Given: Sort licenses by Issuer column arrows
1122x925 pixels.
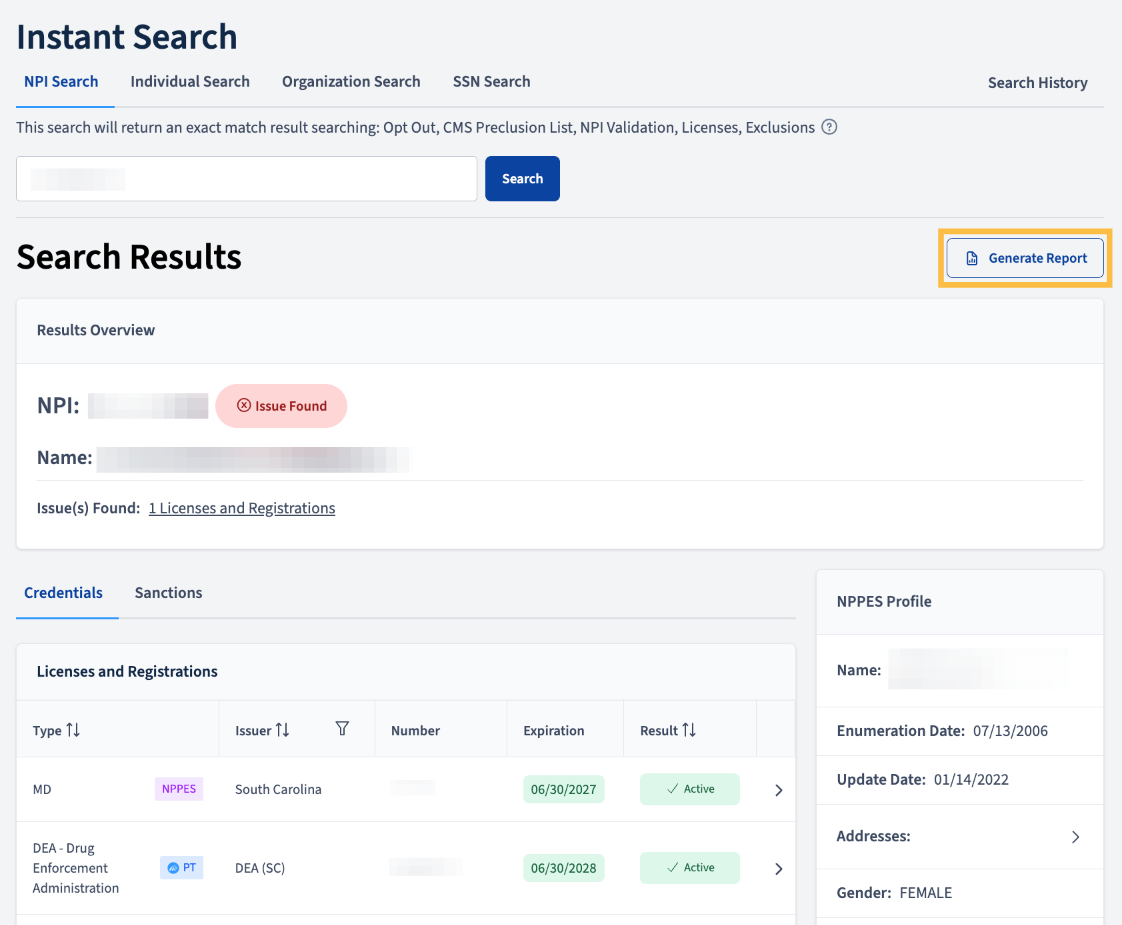Looking at the screenshot, I should pyautogui.click(x=283, y=730).
